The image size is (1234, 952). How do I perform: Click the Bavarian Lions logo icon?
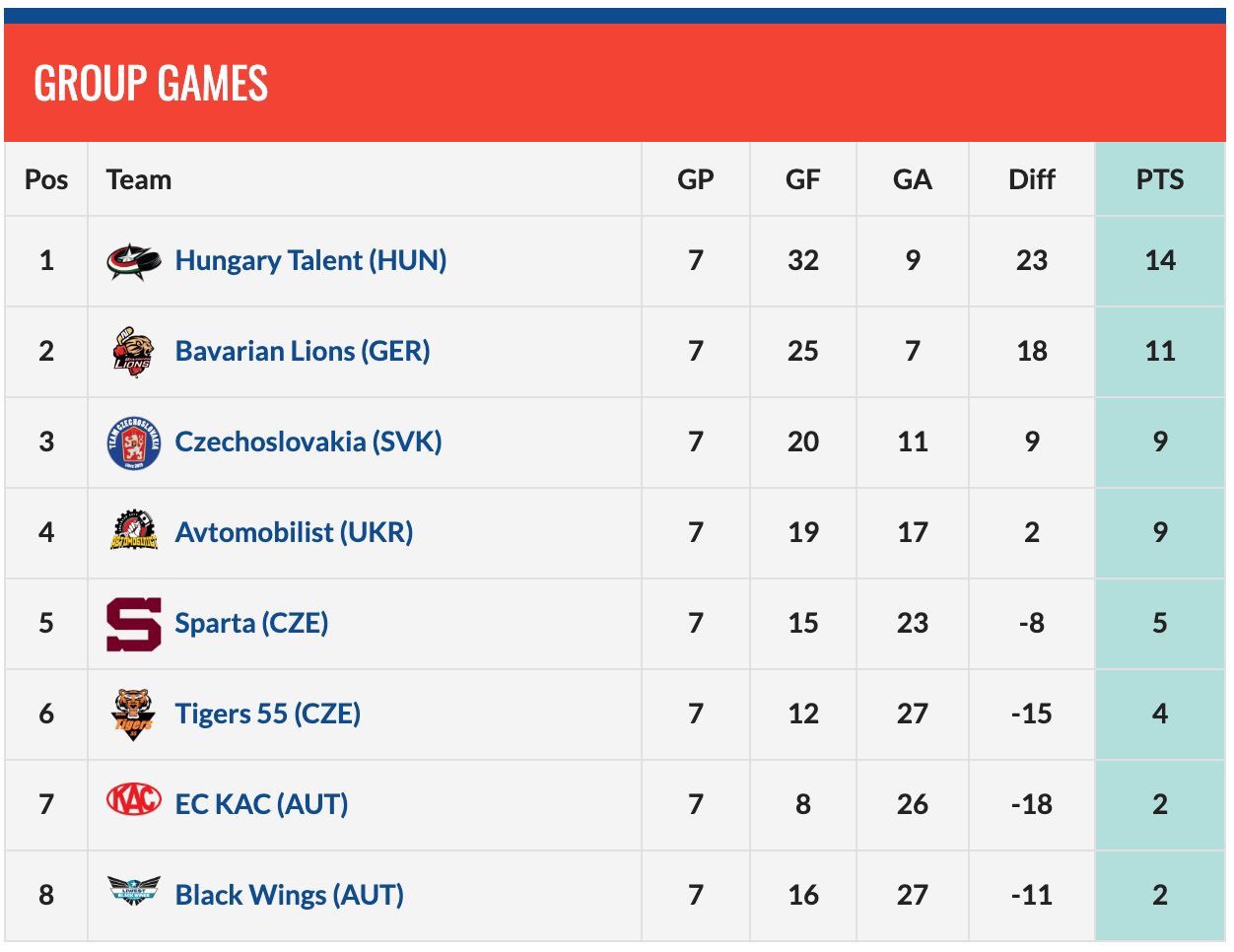tap(133, 352)
